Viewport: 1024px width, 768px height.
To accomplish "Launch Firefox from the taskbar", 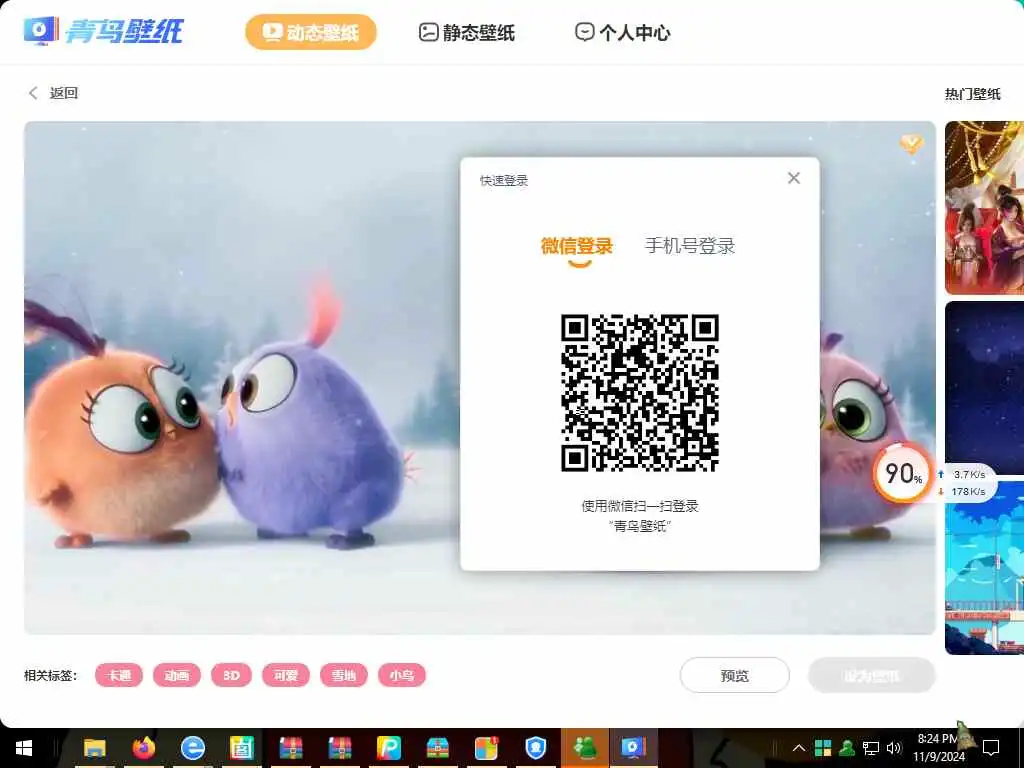I will pos(144,748).
